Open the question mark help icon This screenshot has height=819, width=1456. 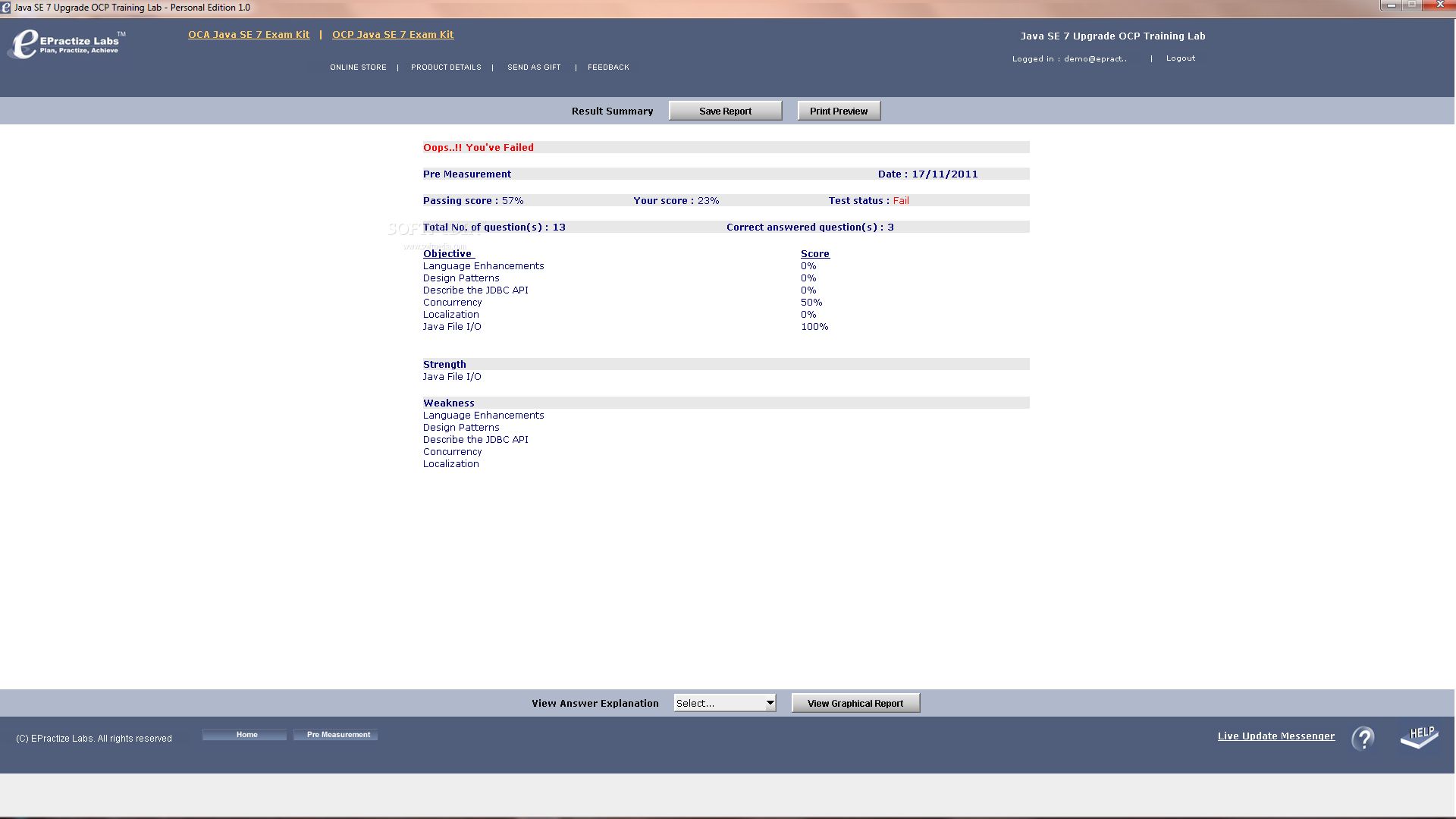(1363, 738)
